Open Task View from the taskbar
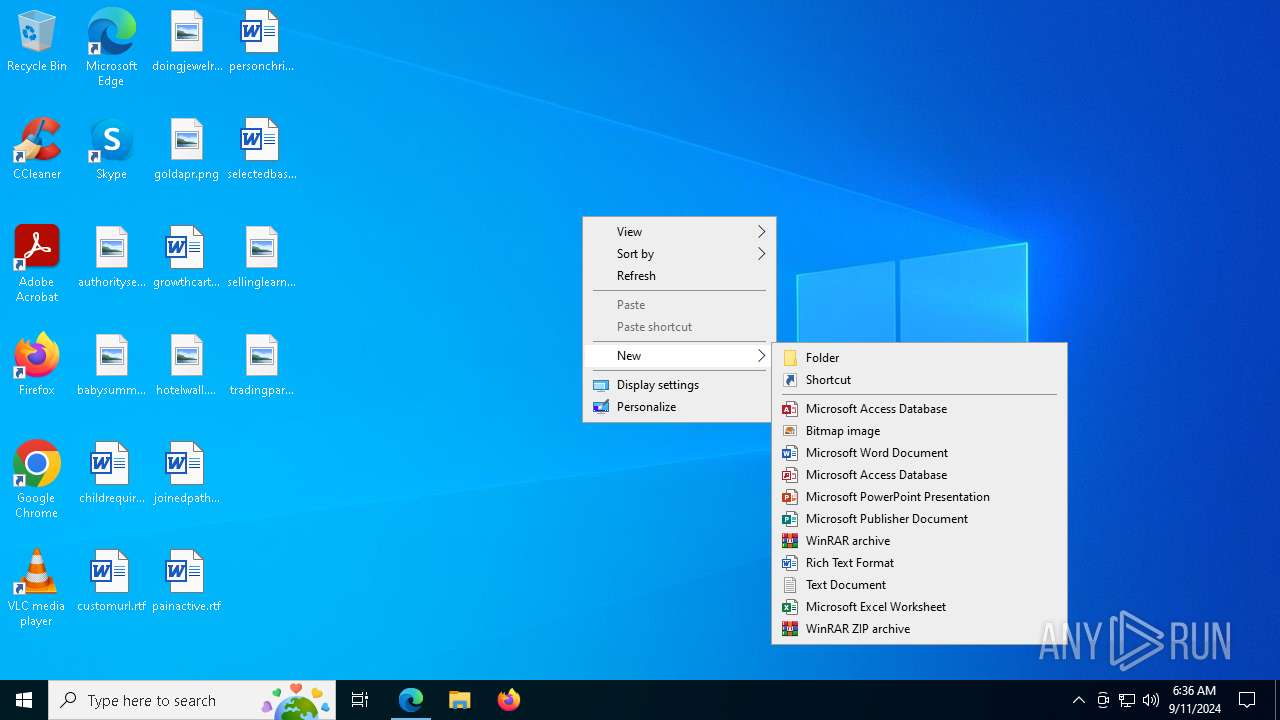The width and height of the screenshot is (1280, 720). tap(360, 700)
